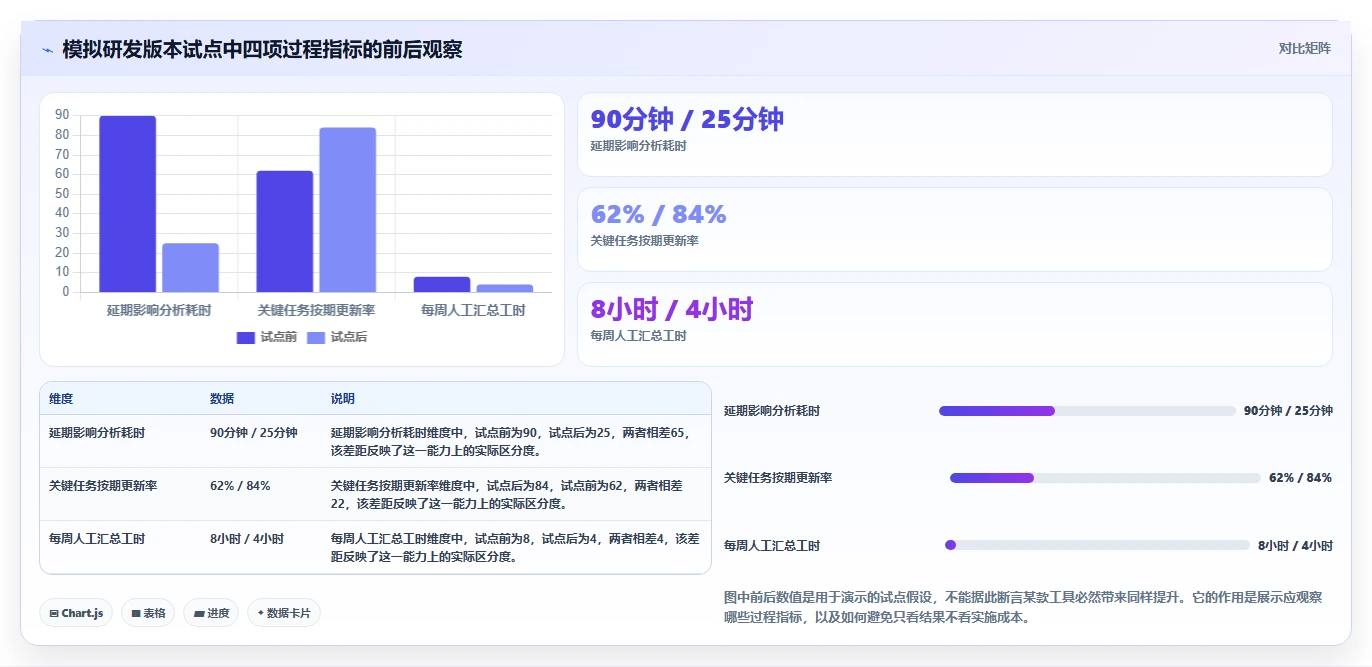Click the page title 模拟研发版本试点中四项过程指标的前后观察
The width and height of the screenshot is (1372, 667).
pyautogui.click(x=262, y=50)
